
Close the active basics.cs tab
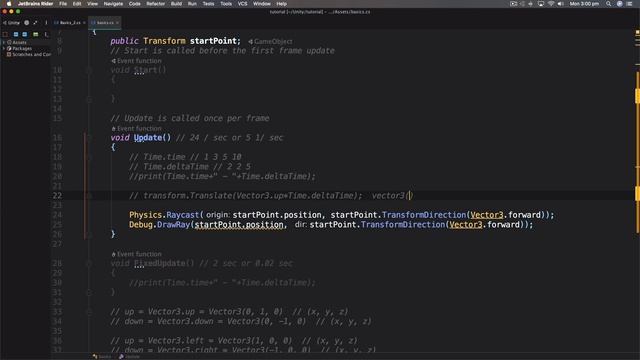point(118,23)
